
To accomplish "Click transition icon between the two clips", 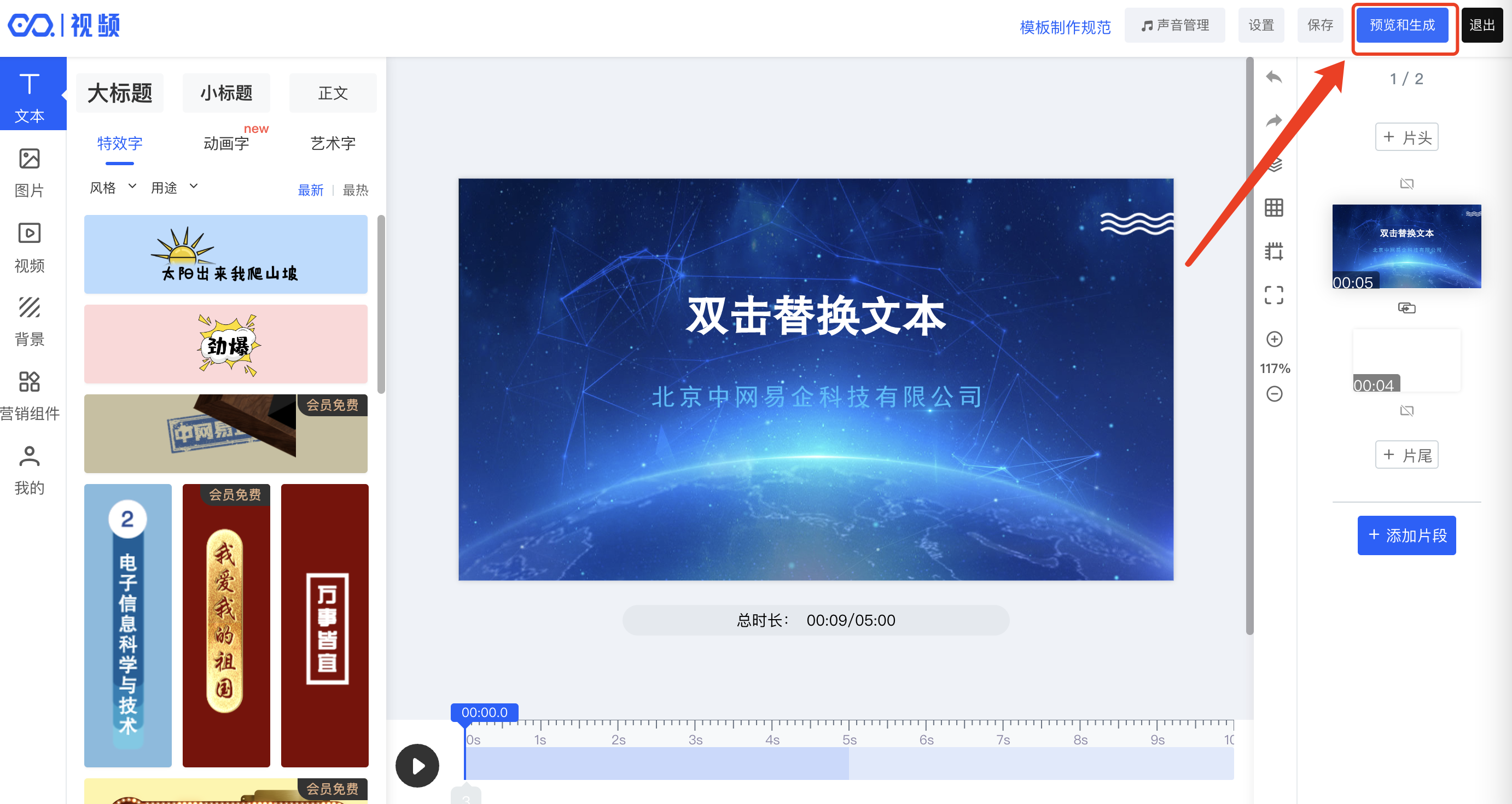I will (1406, 308).
